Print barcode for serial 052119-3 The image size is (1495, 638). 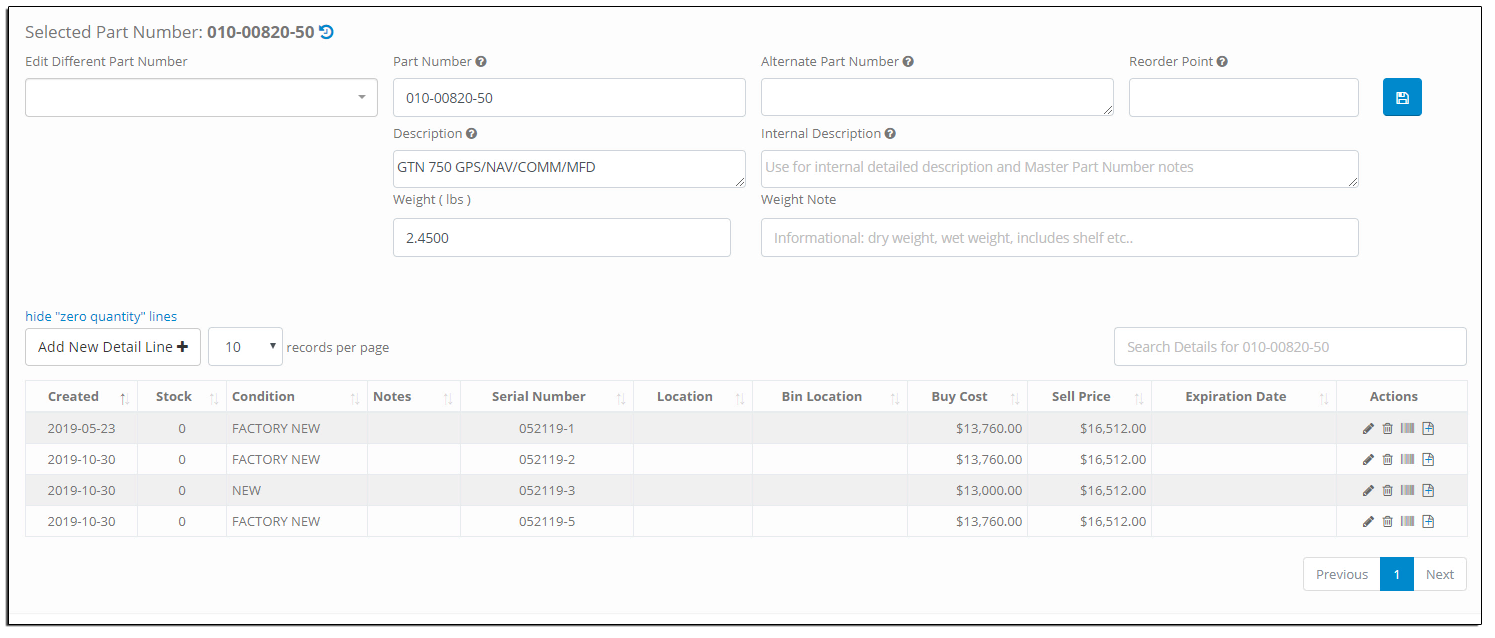1407,491
